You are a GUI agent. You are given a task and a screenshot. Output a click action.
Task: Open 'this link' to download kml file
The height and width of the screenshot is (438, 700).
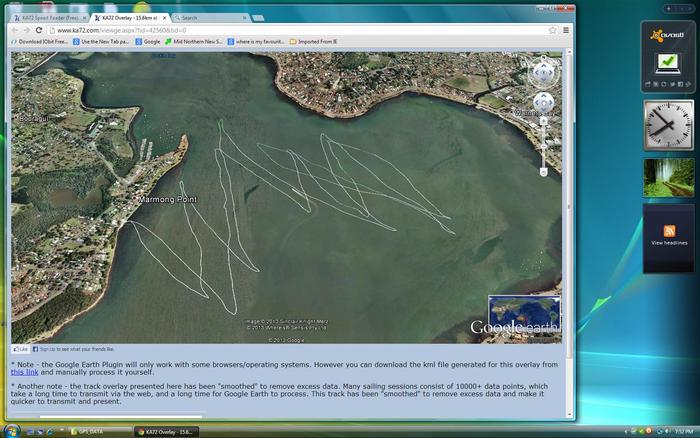coord(24,372)
